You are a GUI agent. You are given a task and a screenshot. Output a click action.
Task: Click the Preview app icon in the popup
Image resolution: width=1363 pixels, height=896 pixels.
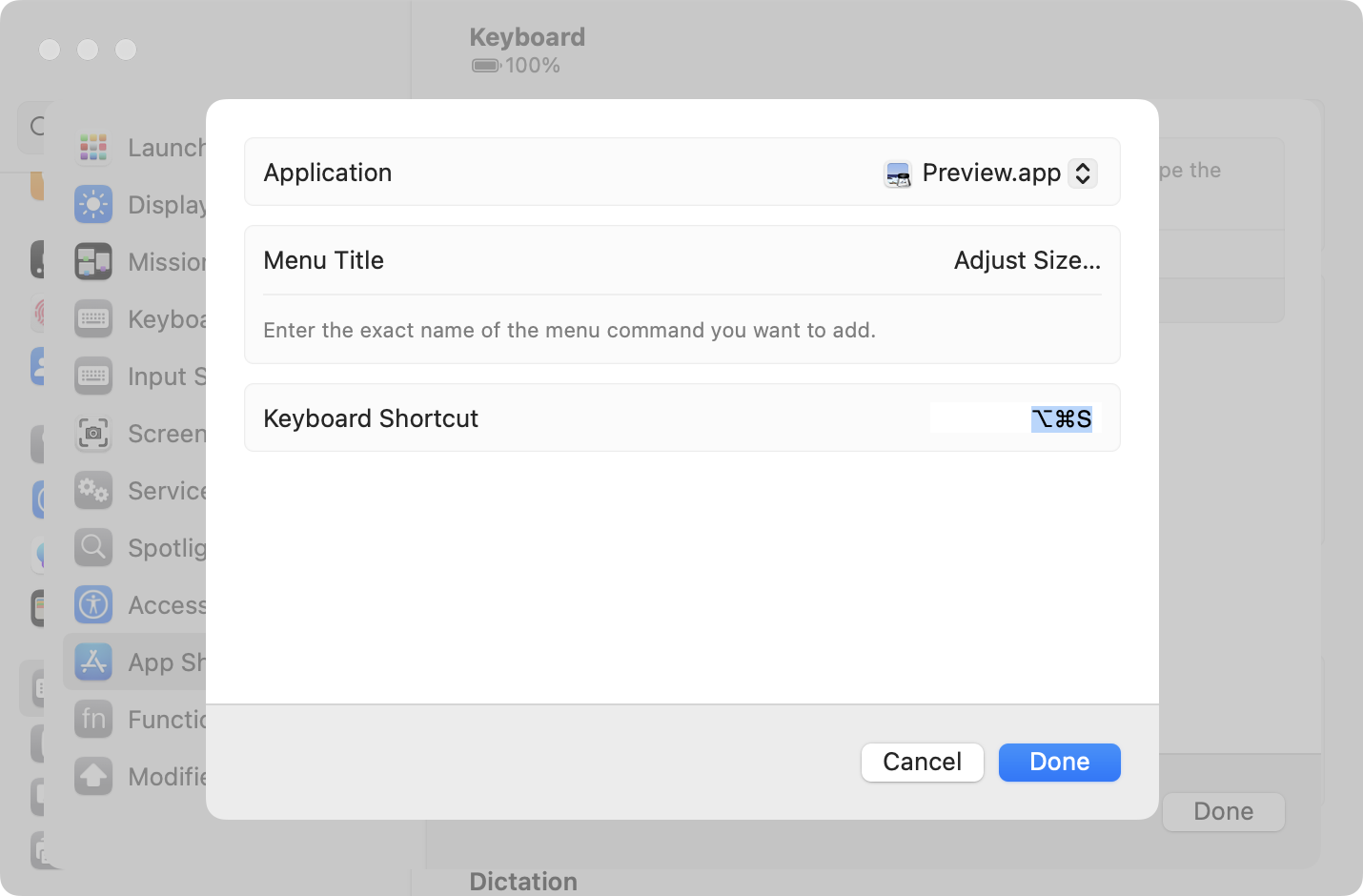pos(898,173)
